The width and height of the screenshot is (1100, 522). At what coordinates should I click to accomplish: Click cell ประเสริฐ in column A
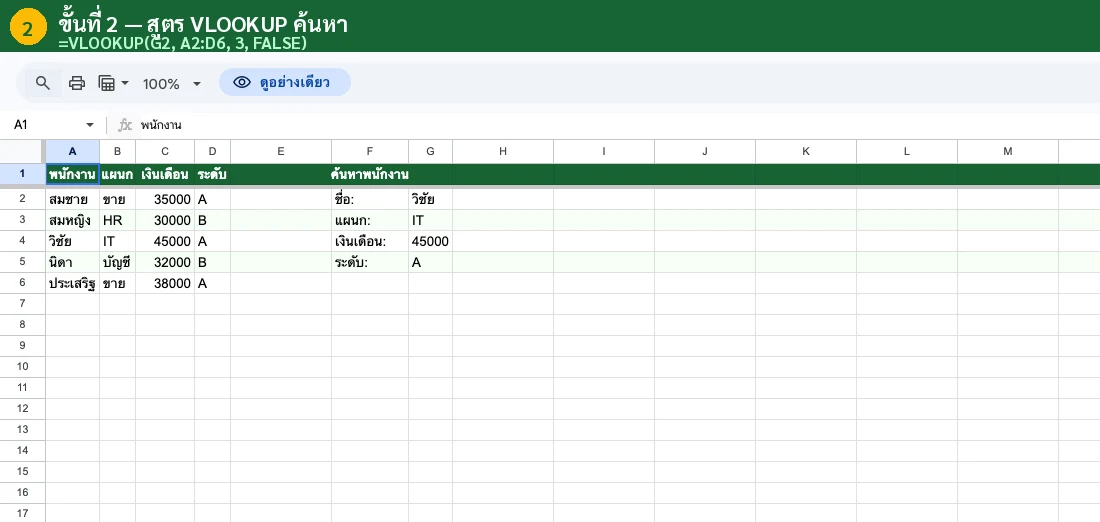72,283
